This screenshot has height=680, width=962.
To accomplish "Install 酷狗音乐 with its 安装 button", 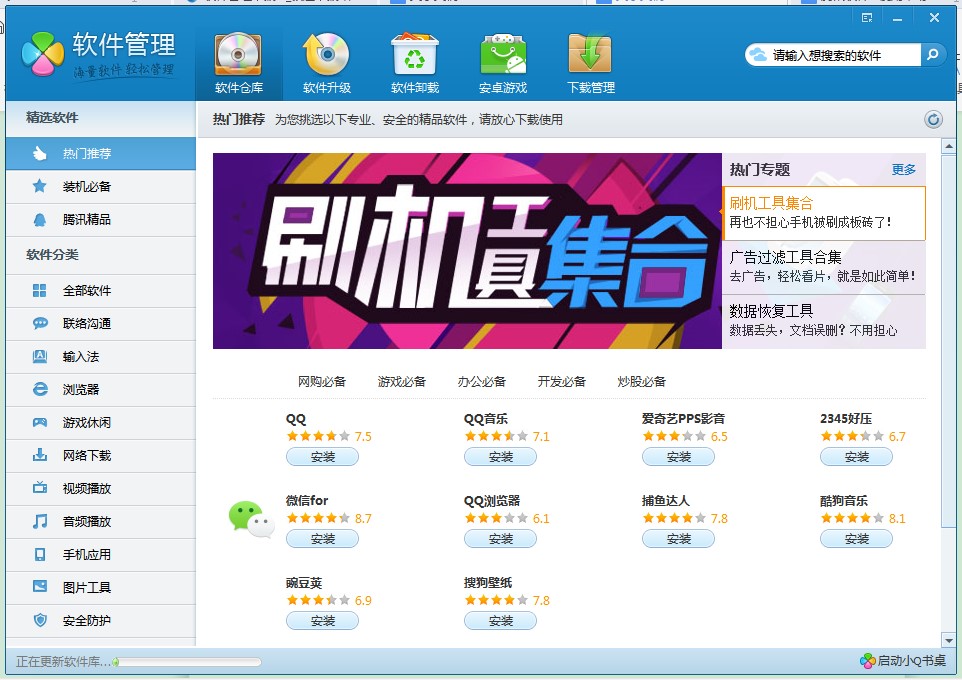I will [x=857, y=539].
